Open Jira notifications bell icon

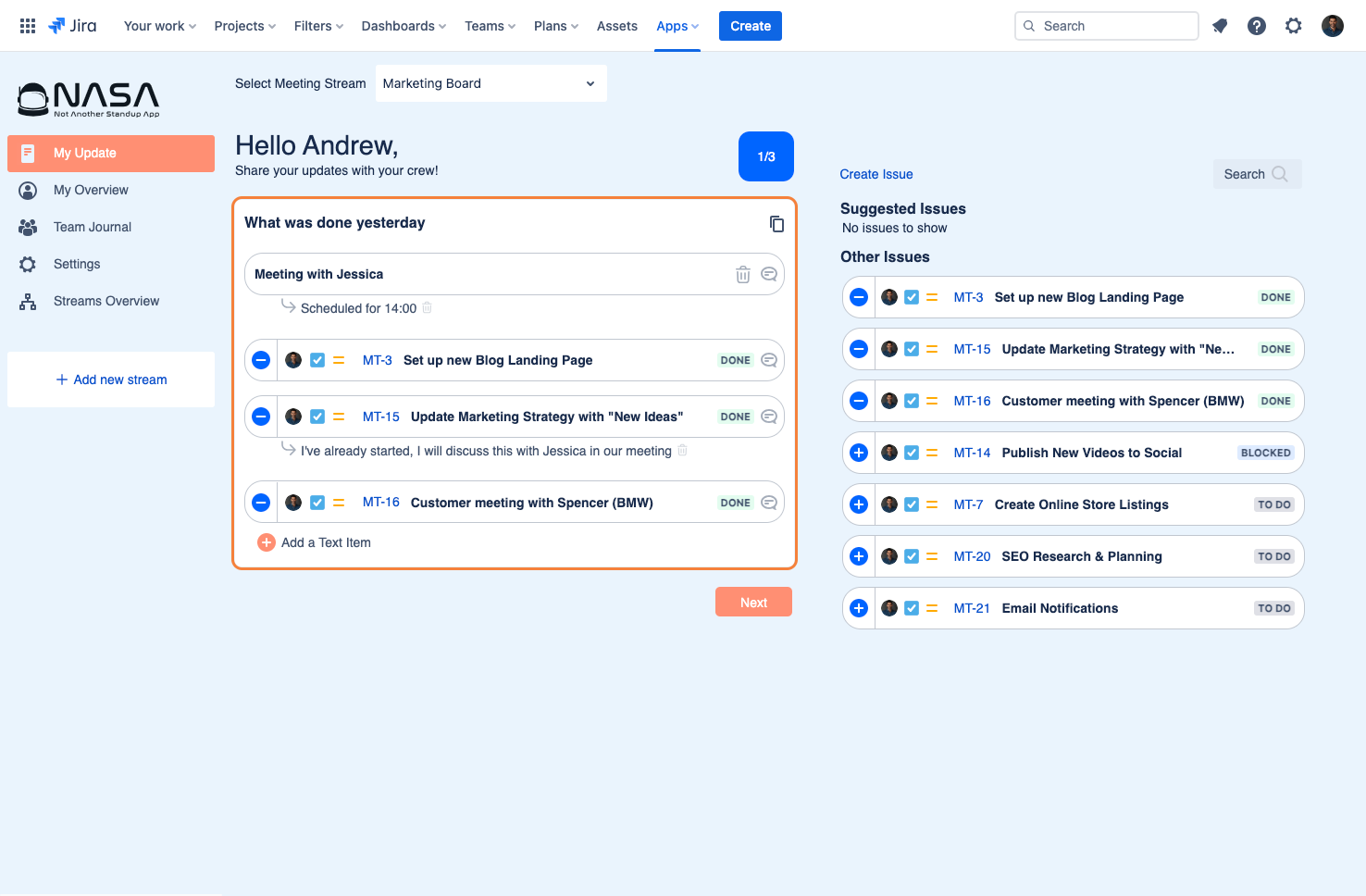[1220, 26]
